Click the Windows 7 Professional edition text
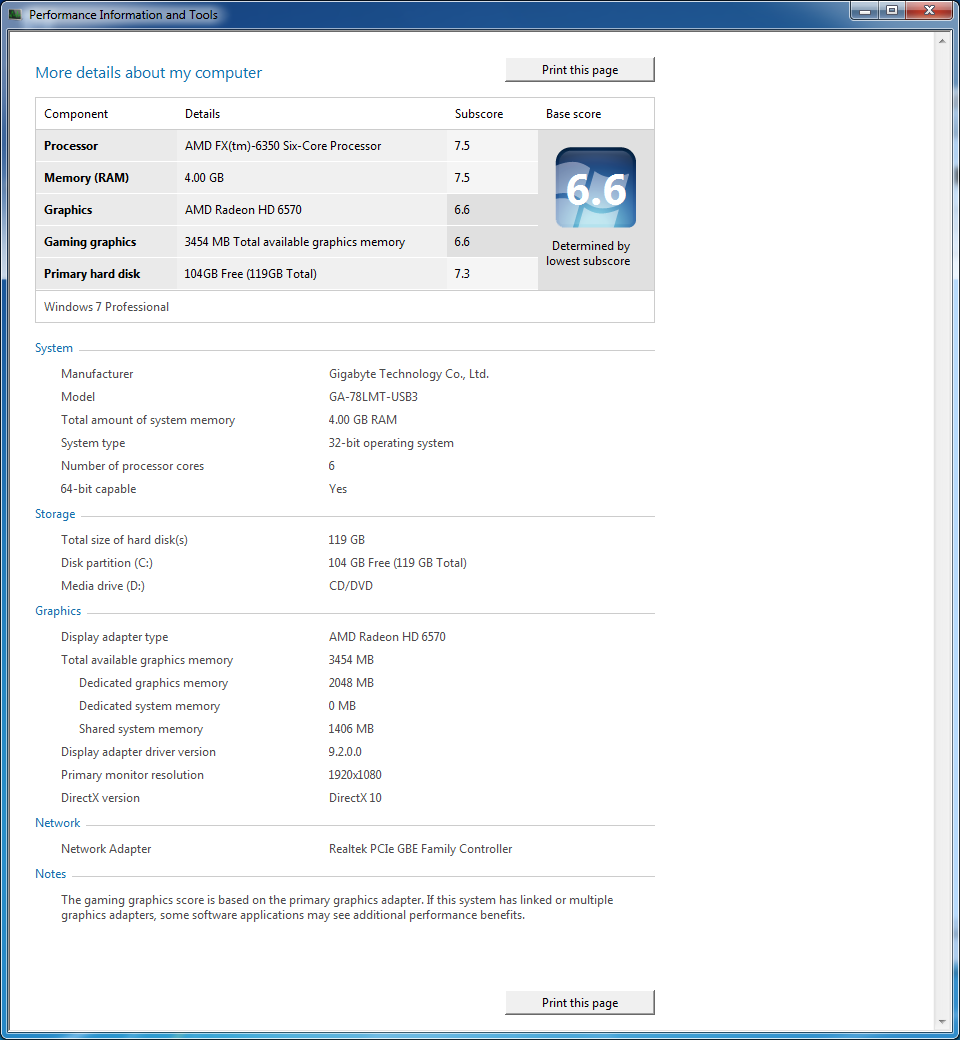 click(x=106, y=307)
